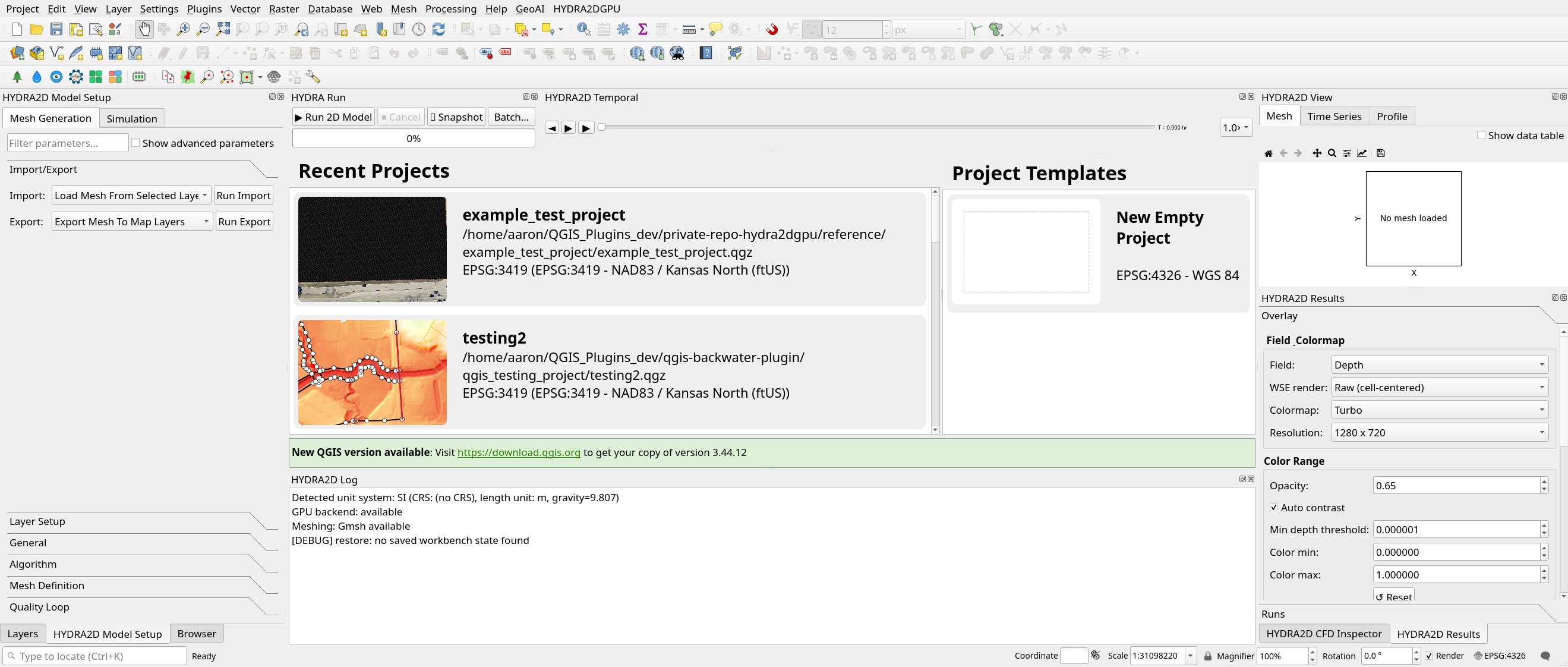Click the green tree plugin icon
Viewport: 1568px width, 667px height.
pyautogui.click(x=17, y=77)
